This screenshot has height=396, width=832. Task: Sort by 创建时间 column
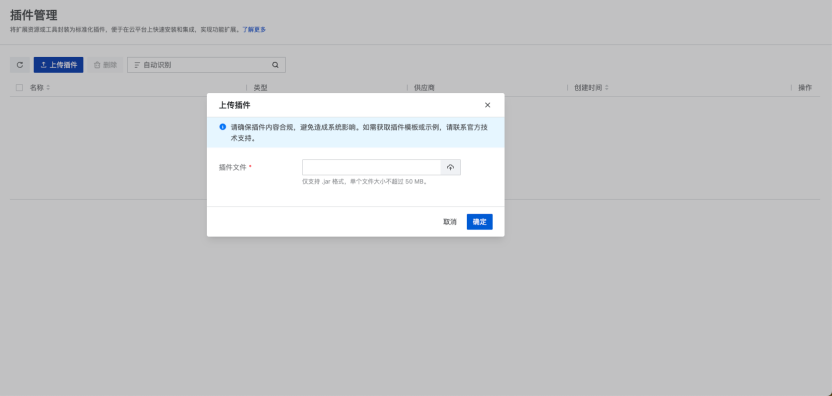tap(606, 88)
